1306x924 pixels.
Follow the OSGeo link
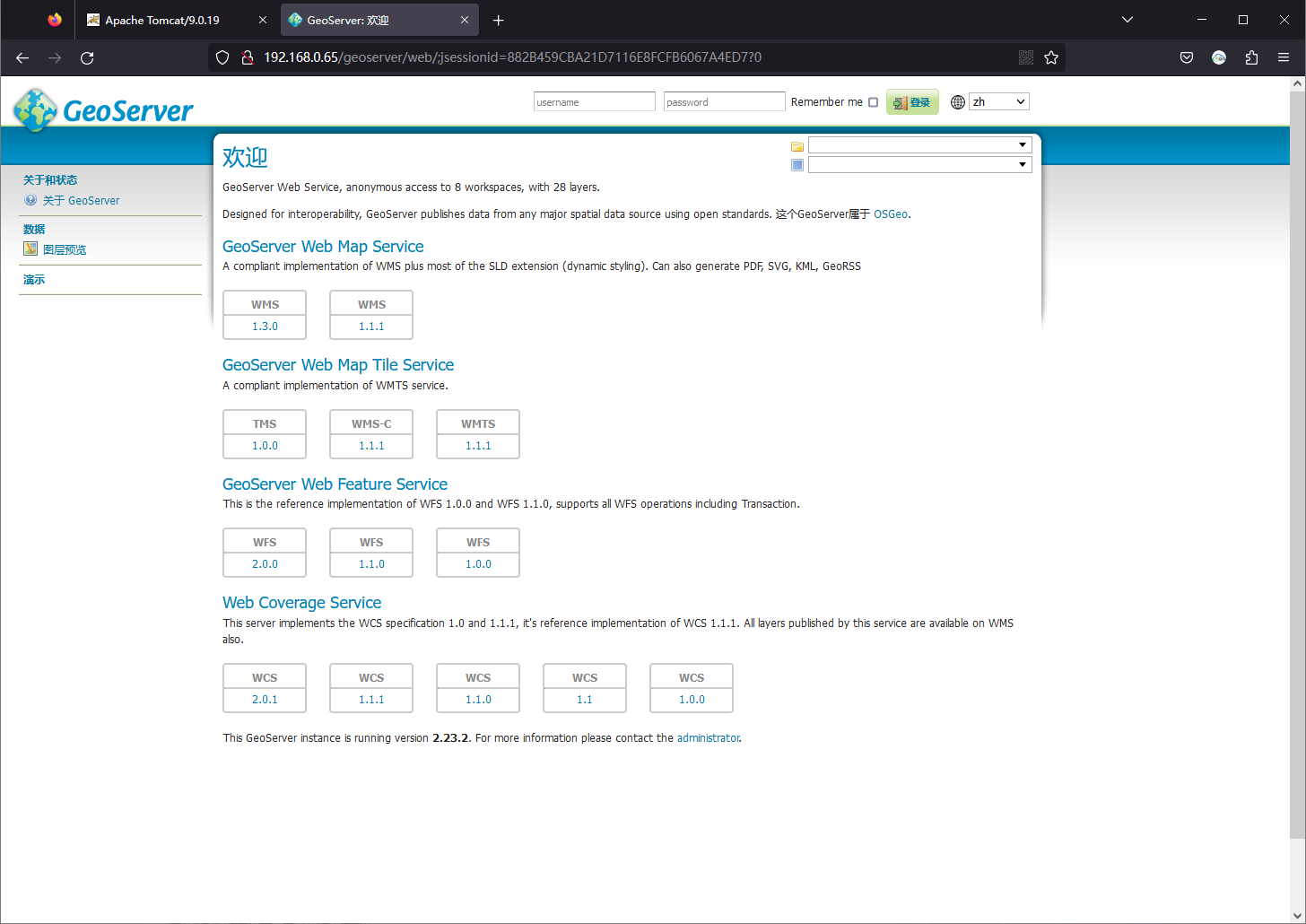click(891, 214)
